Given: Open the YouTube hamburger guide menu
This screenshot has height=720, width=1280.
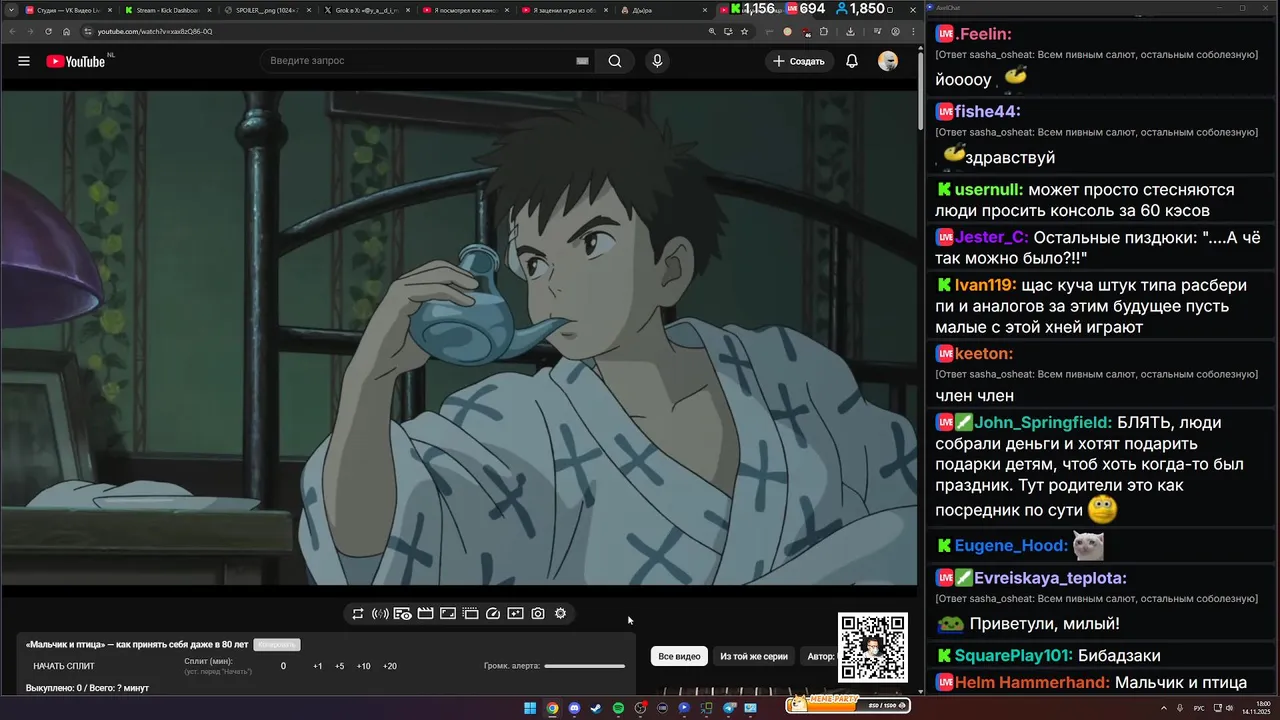Looking at the screenshot, I should click(24, 61).
